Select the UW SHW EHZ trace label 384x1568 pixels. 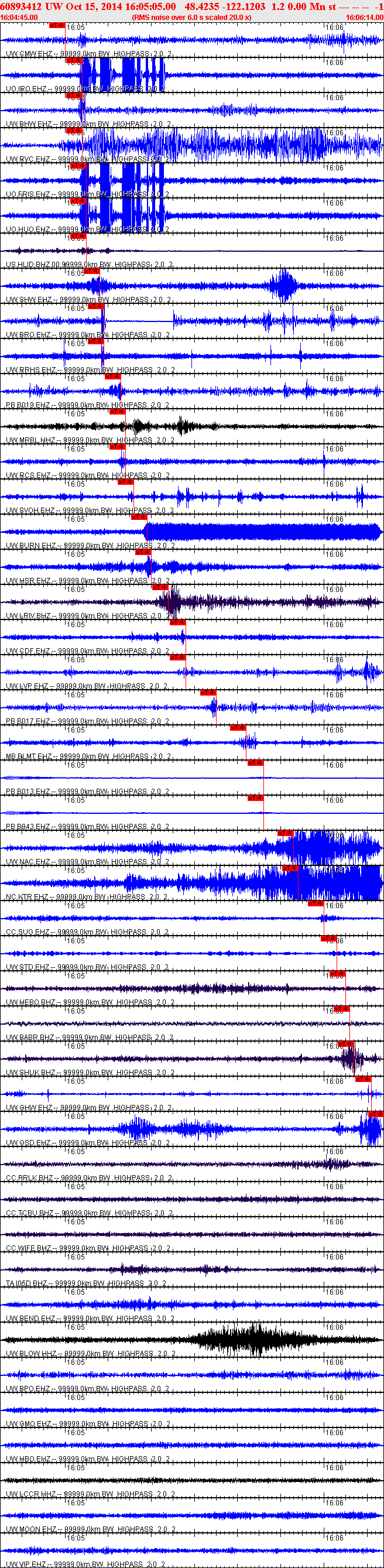coord(88,300)
